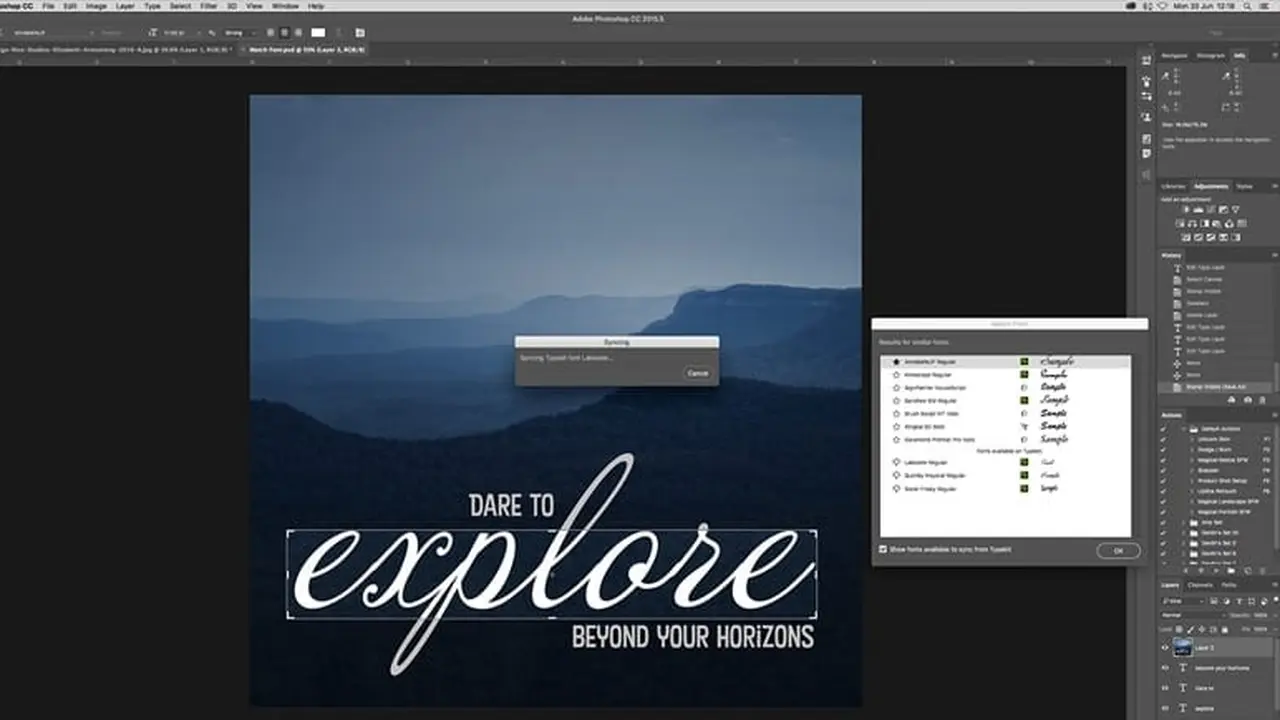Open the anti-aliasing dropdown in options bar
Image resolution: width=1280 pixels, height=720 pixels.
[242, 32]
